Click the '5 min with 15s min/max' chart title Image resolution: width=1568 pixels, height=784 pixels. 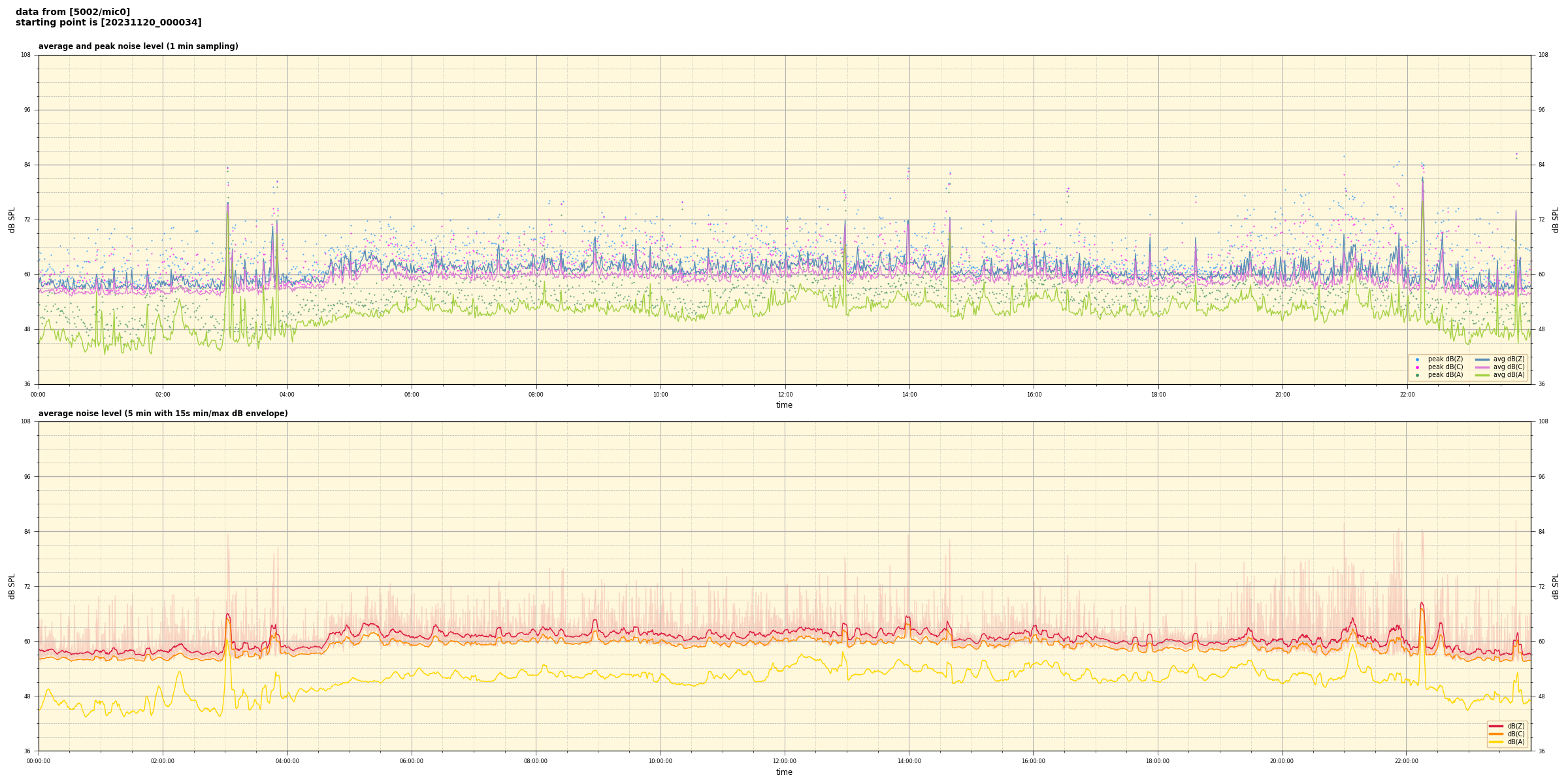(x=163, y=414)
